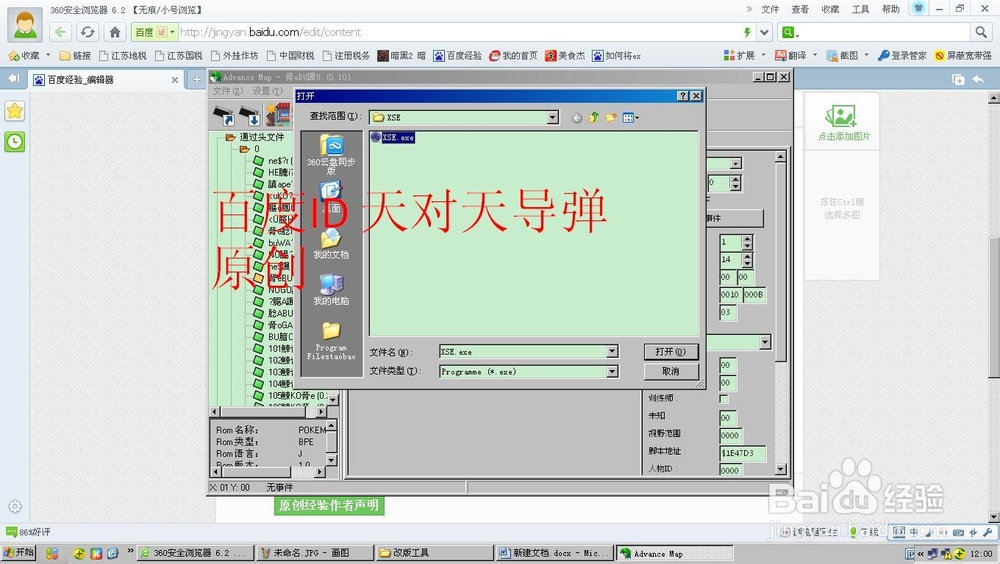Click the browser search magnifier icon
The height and width of the screenshot is (564, 1000).
pyautogui.click(x=981, y=32)
